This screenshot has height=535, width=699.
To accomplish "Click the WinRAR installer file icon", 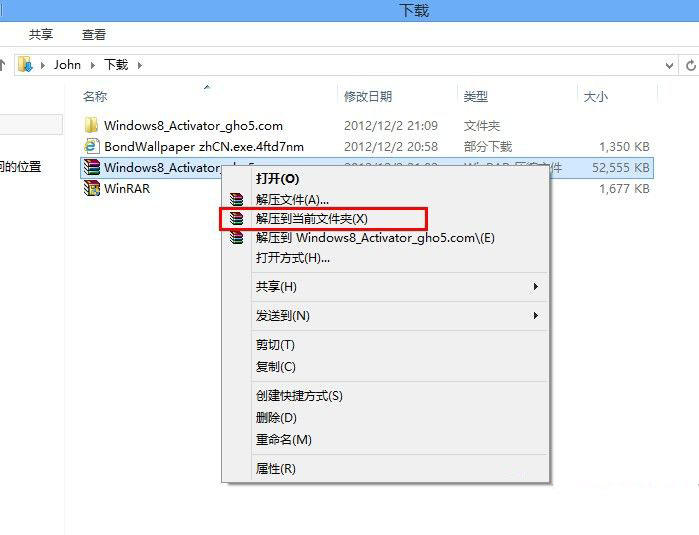I will coord(91,188).
